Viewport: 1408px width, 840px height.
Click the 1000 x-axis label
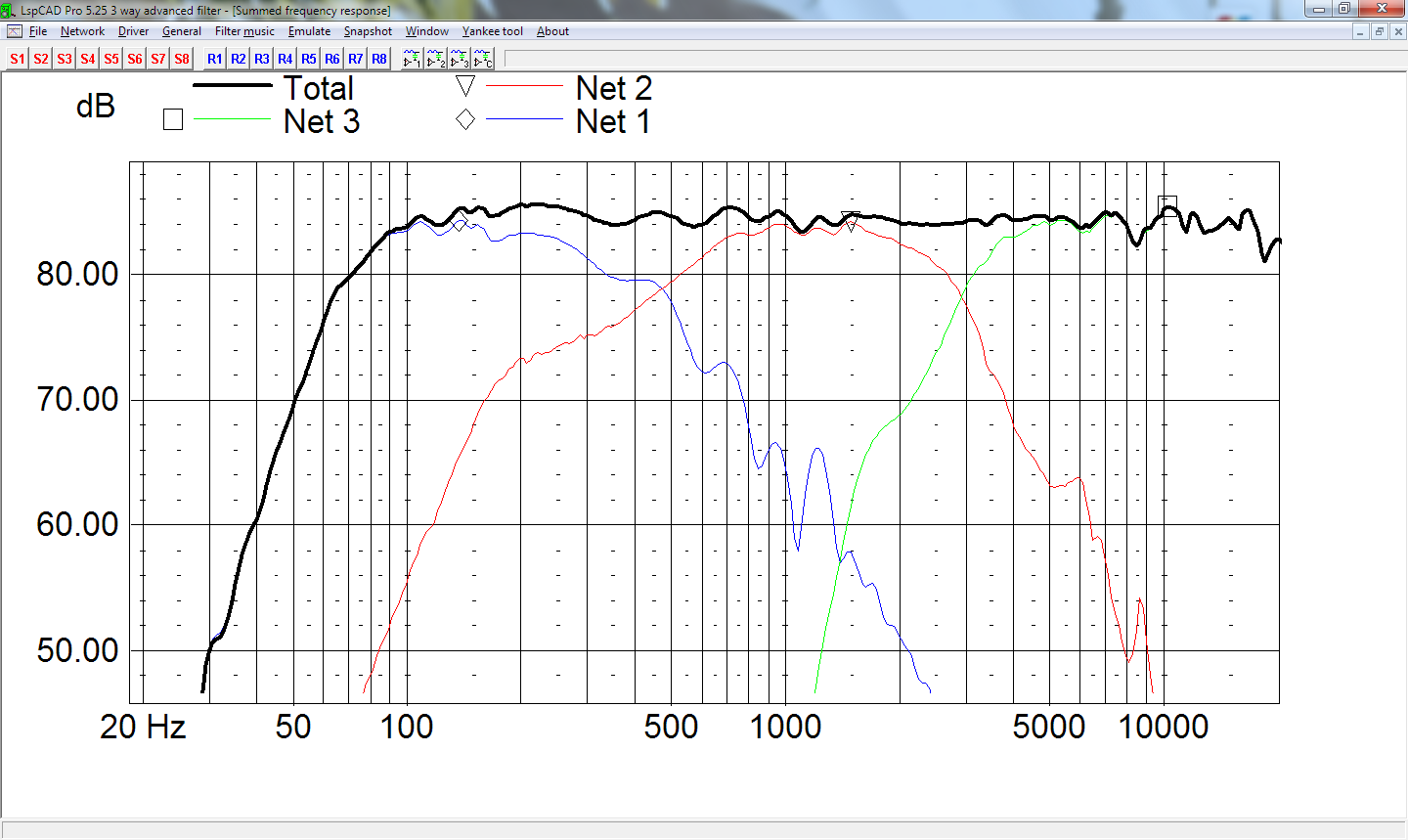point(785,727)
